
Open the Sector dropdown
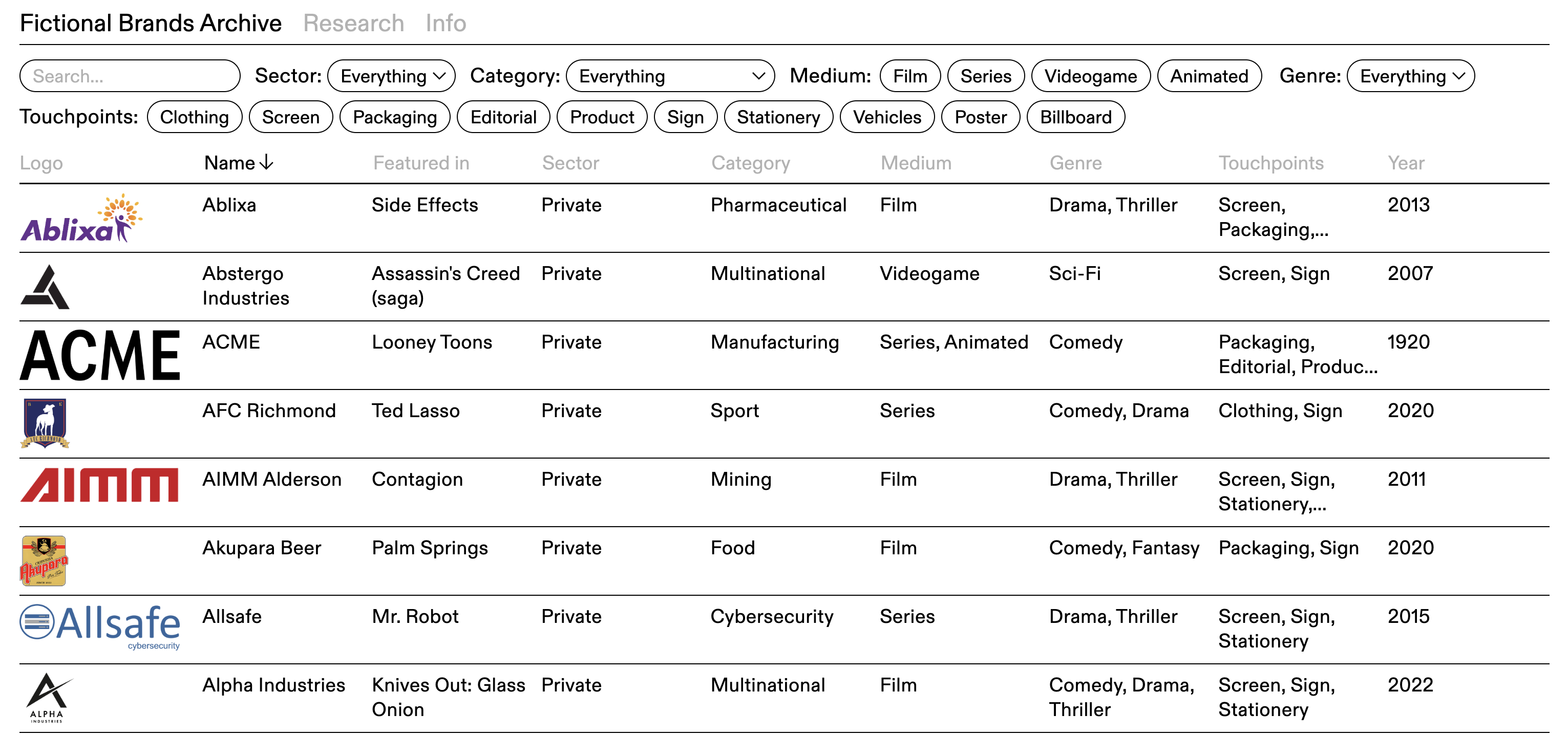pos(391,76)
